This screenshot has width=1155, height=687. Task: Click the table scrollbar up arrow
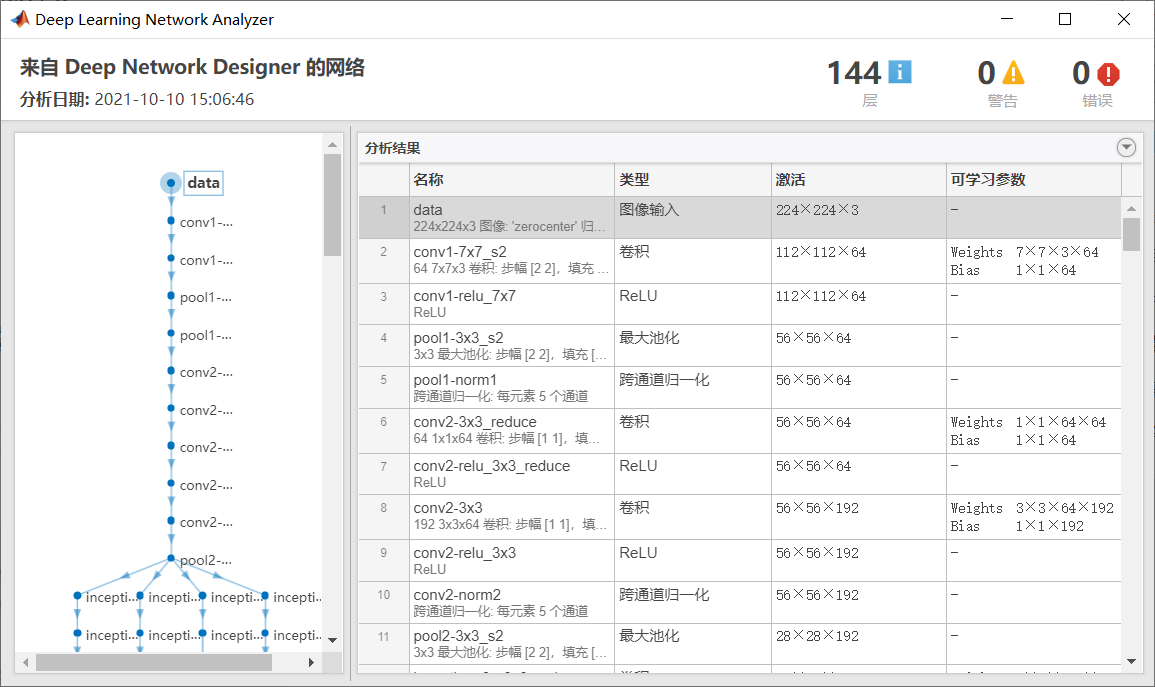pyautogui.click(x=1131, y=208)
